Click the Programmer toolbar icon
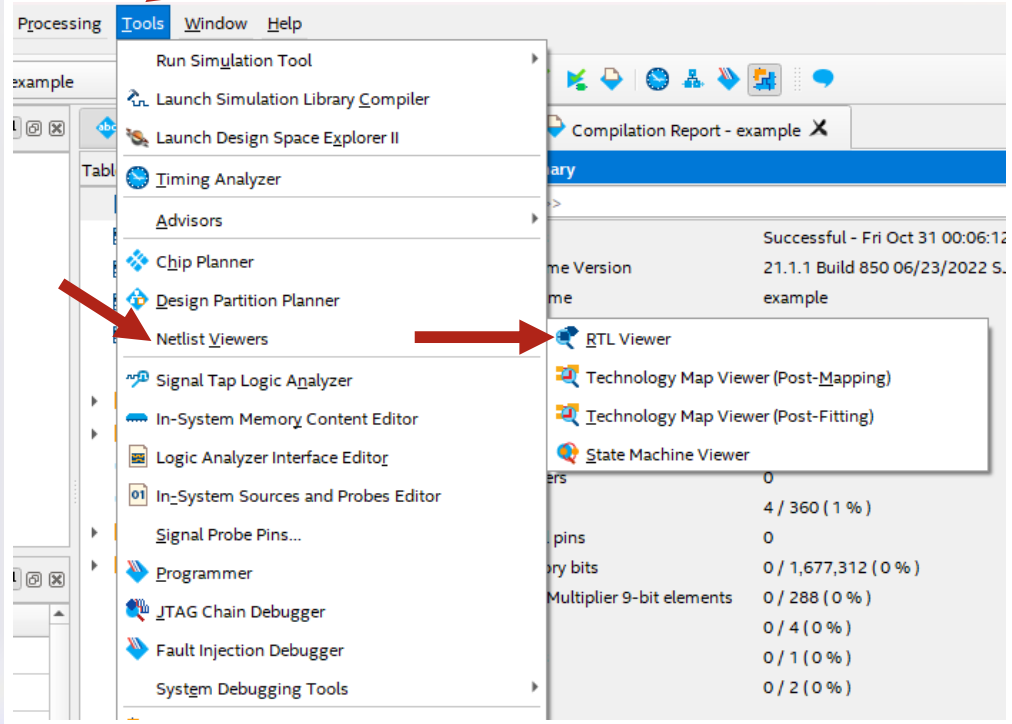Image resolution: width=1012 pixels, height=724 pixels. click(729, 79)
